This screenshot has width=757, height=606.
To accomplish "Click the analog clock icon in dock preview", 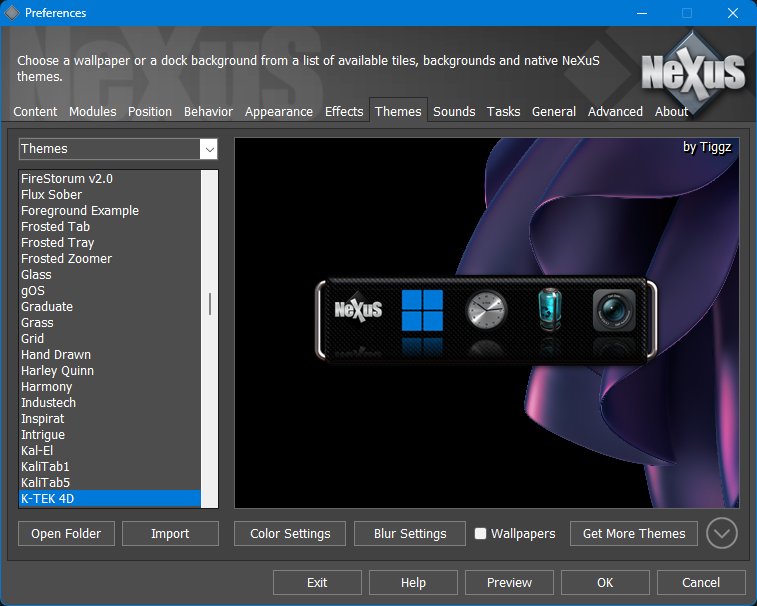I will click(486, 310).
